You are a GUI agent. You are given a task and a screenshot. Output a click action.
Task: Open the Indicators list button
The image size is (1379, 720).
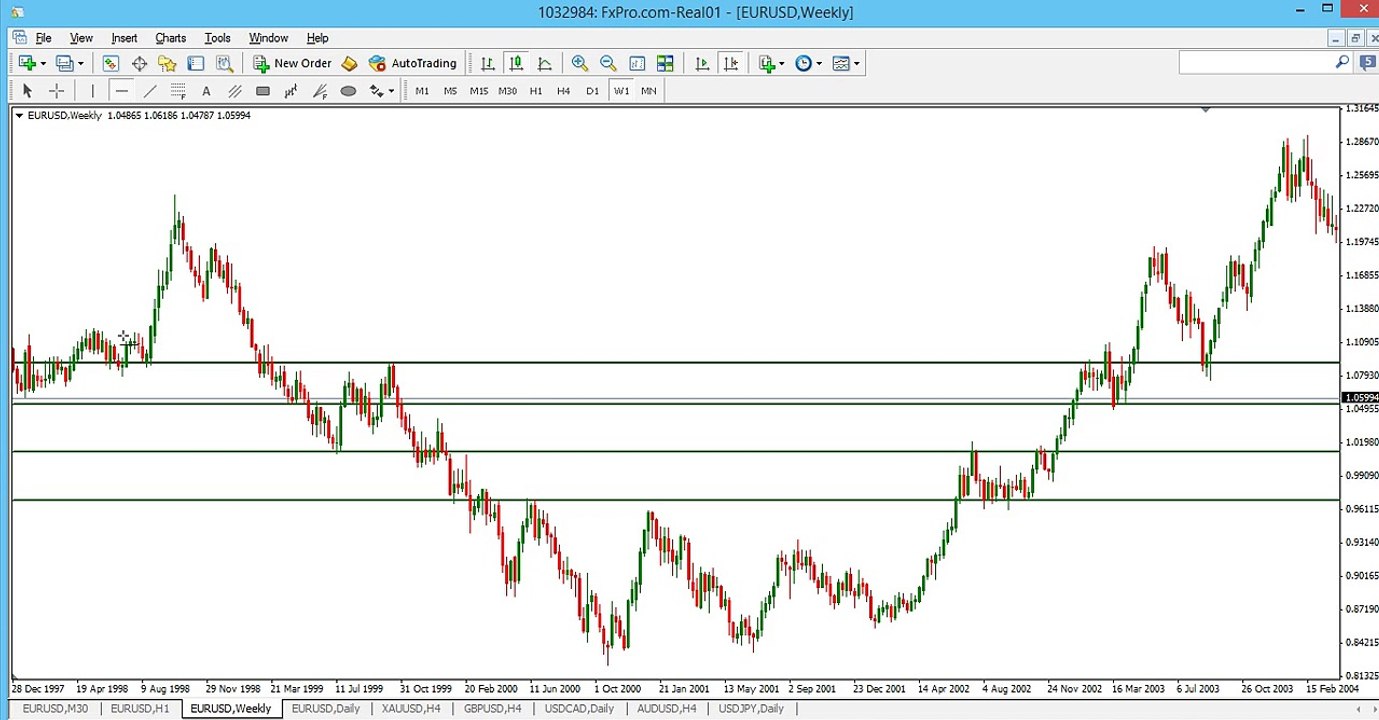[x=767, y=63]
